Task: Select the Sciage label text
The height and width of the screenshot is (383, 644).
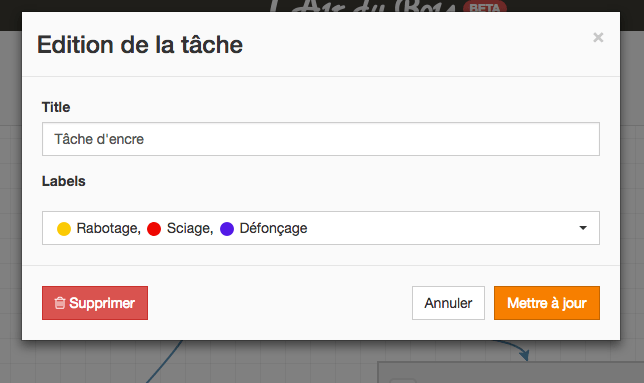Action: tap(190, 228)
